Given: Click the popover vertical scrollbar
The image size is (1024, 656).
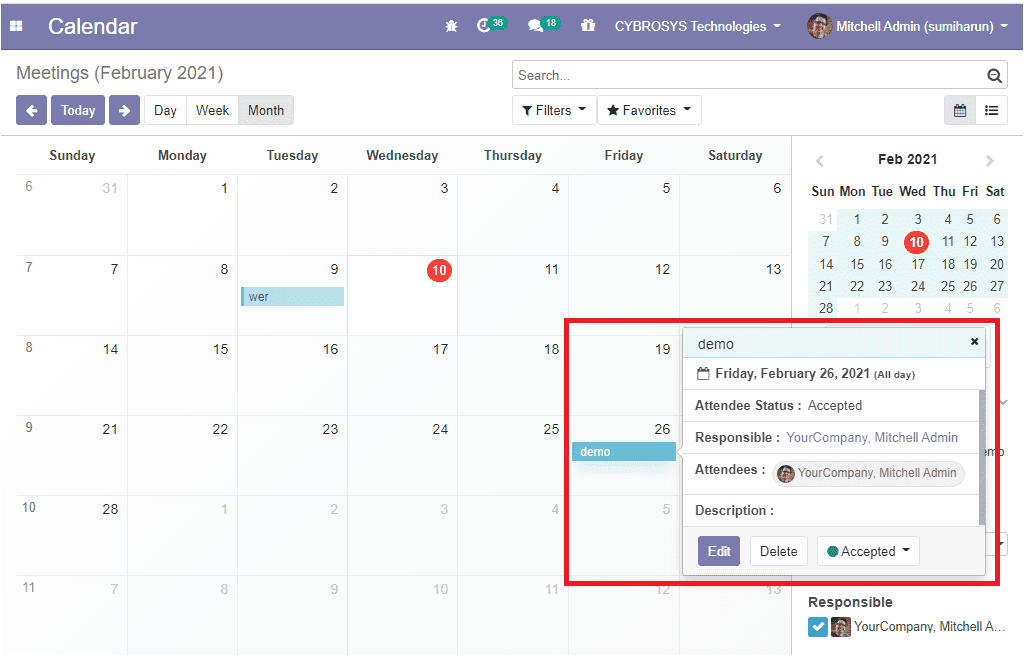Looking at the screenshot, I should click(x=982, y=457).
